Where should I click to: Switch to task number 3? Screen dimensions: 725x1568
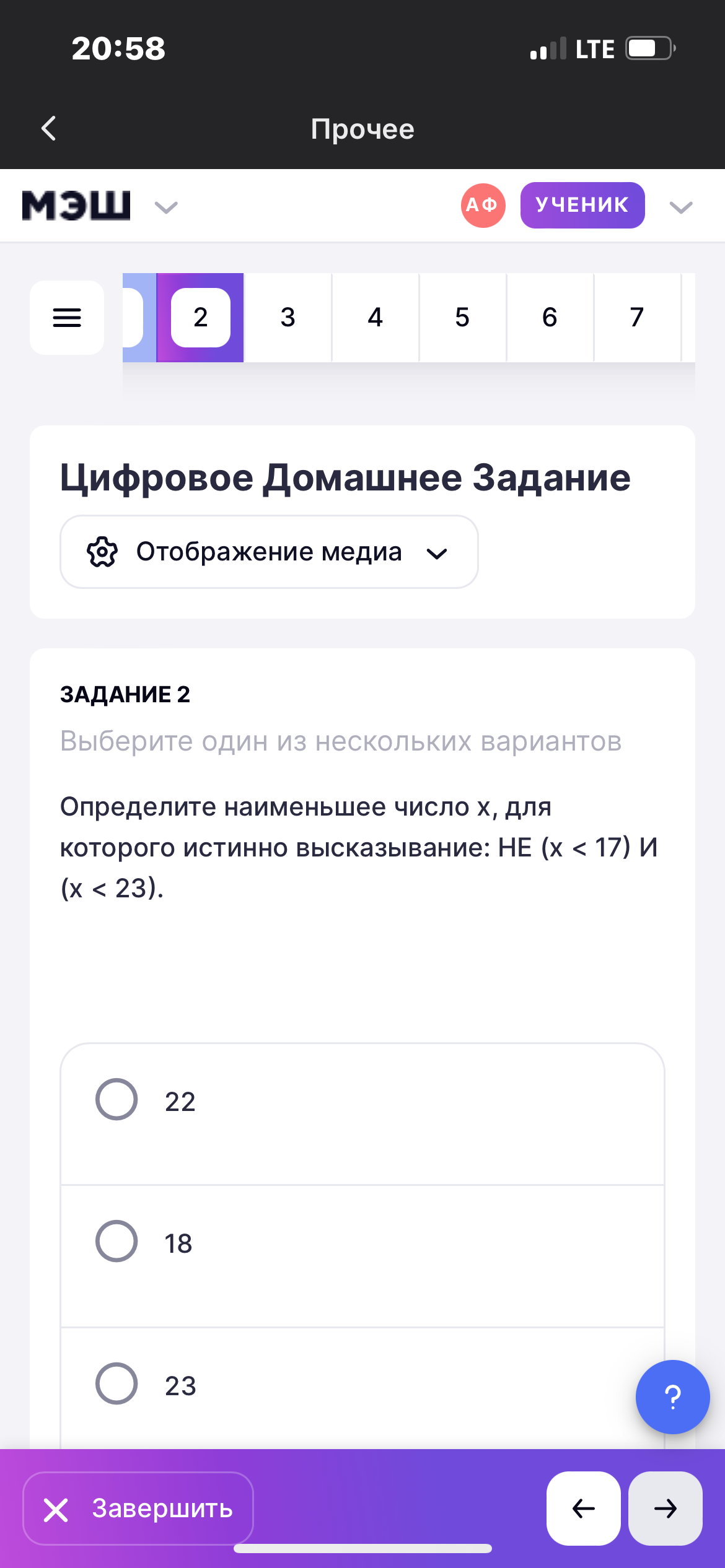pos(288,318)
